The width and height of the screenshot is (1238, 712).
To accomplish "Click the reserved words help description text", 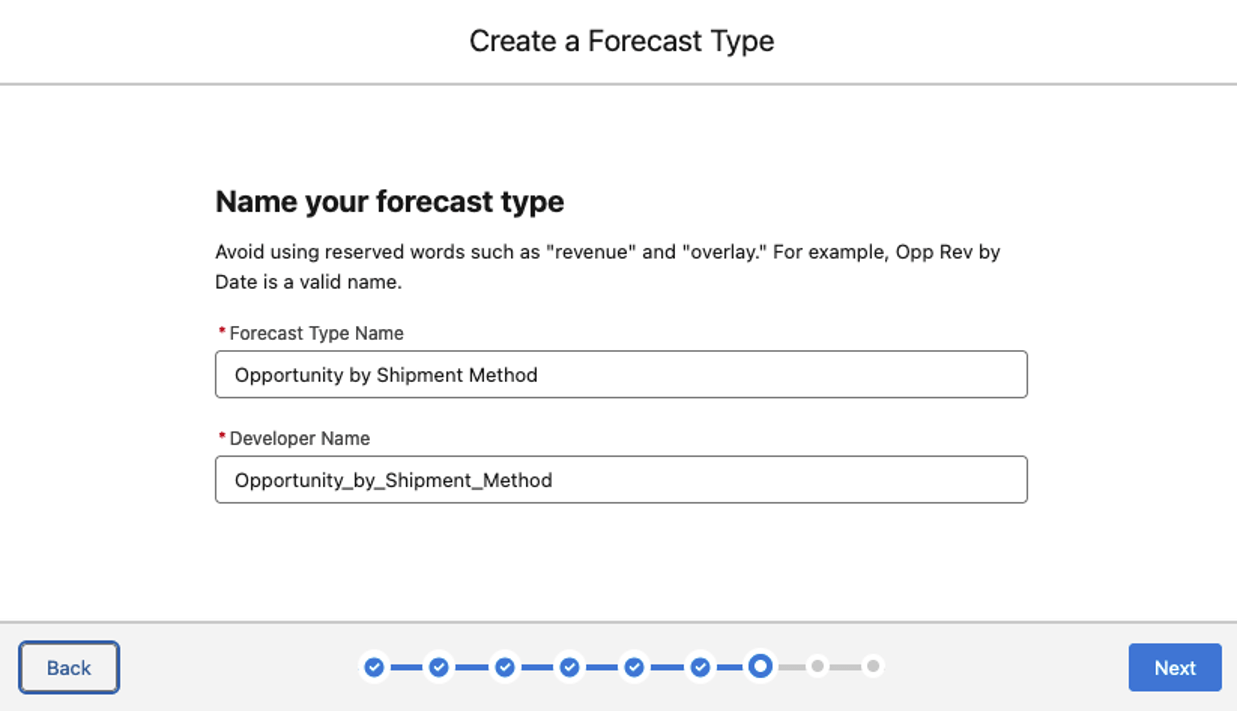I will [x=608, y=267].
